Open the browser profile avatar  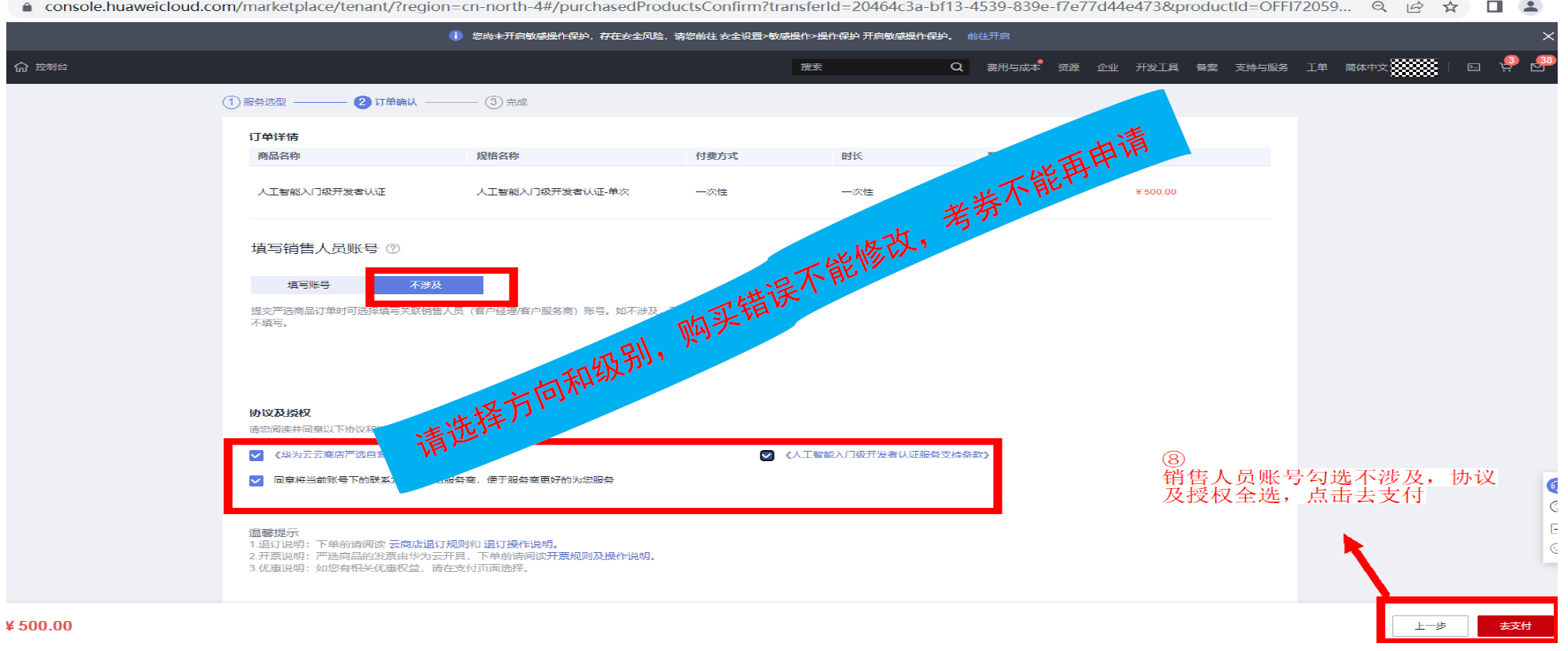1531,7
